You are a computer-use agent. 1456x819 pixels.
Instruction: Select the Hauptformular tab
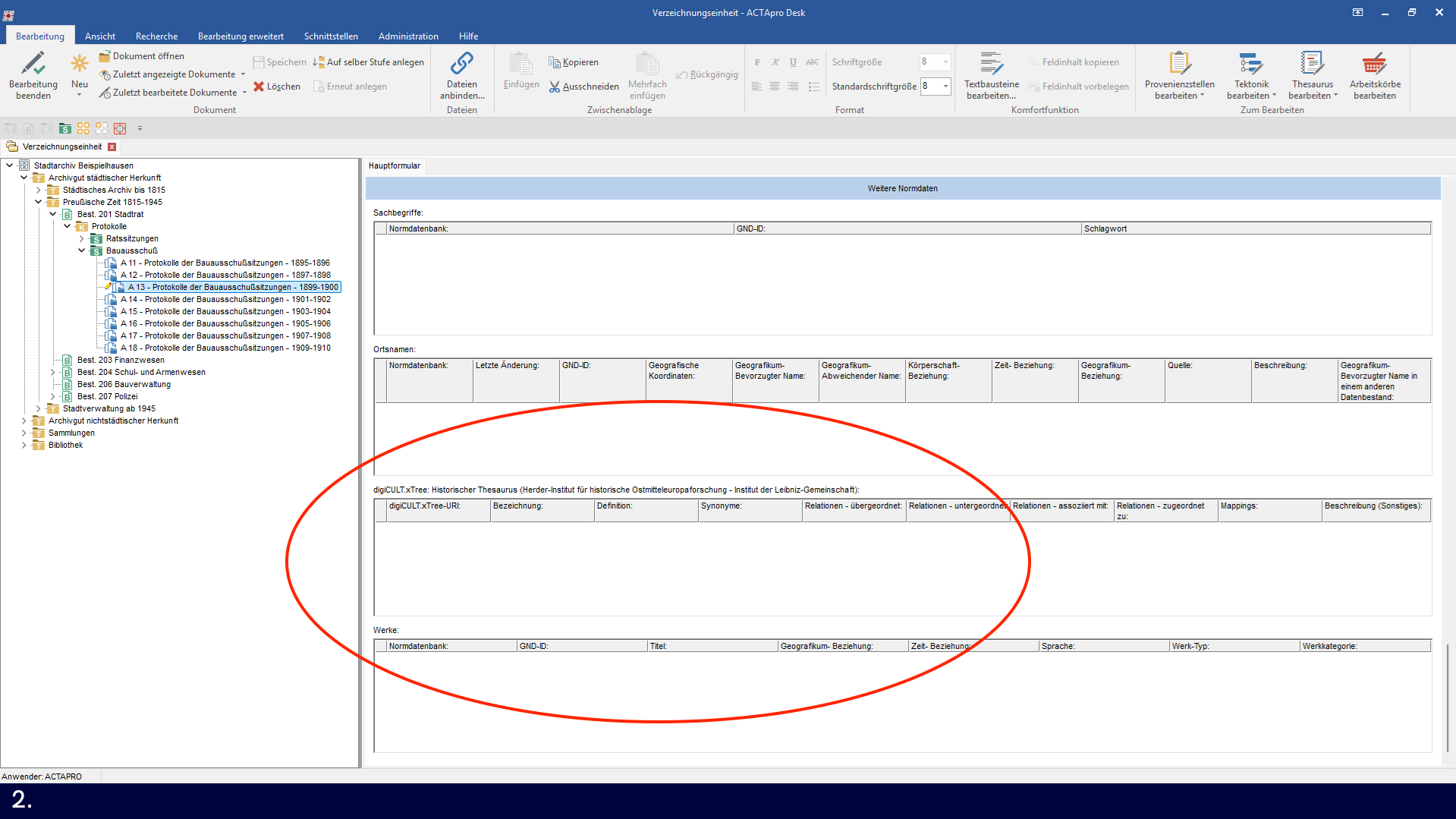[x=395, y=165]
